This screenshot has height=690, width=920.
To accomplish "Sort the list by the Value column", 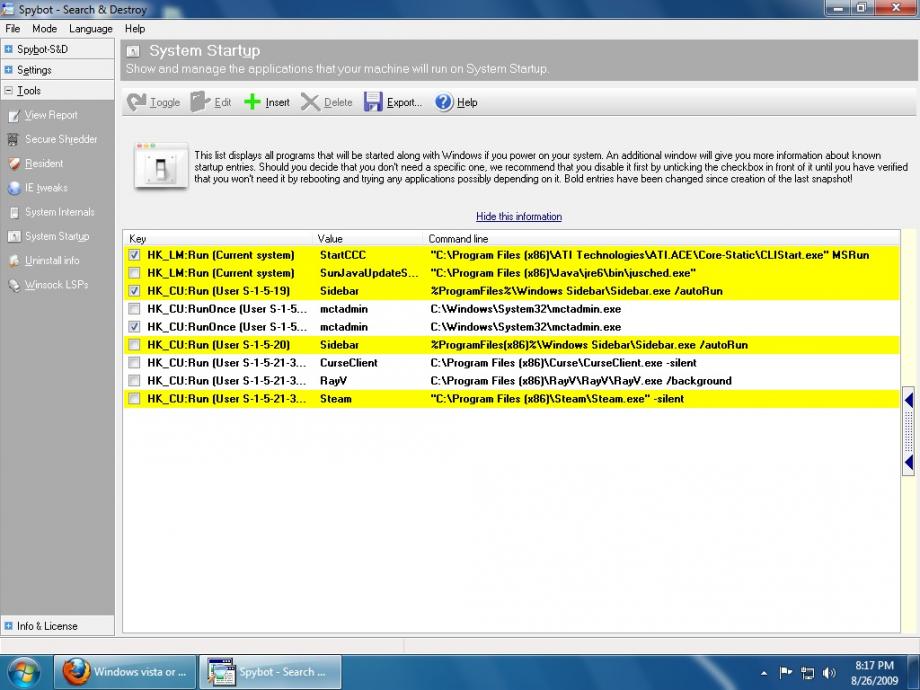I will click(x=367, y=239).
